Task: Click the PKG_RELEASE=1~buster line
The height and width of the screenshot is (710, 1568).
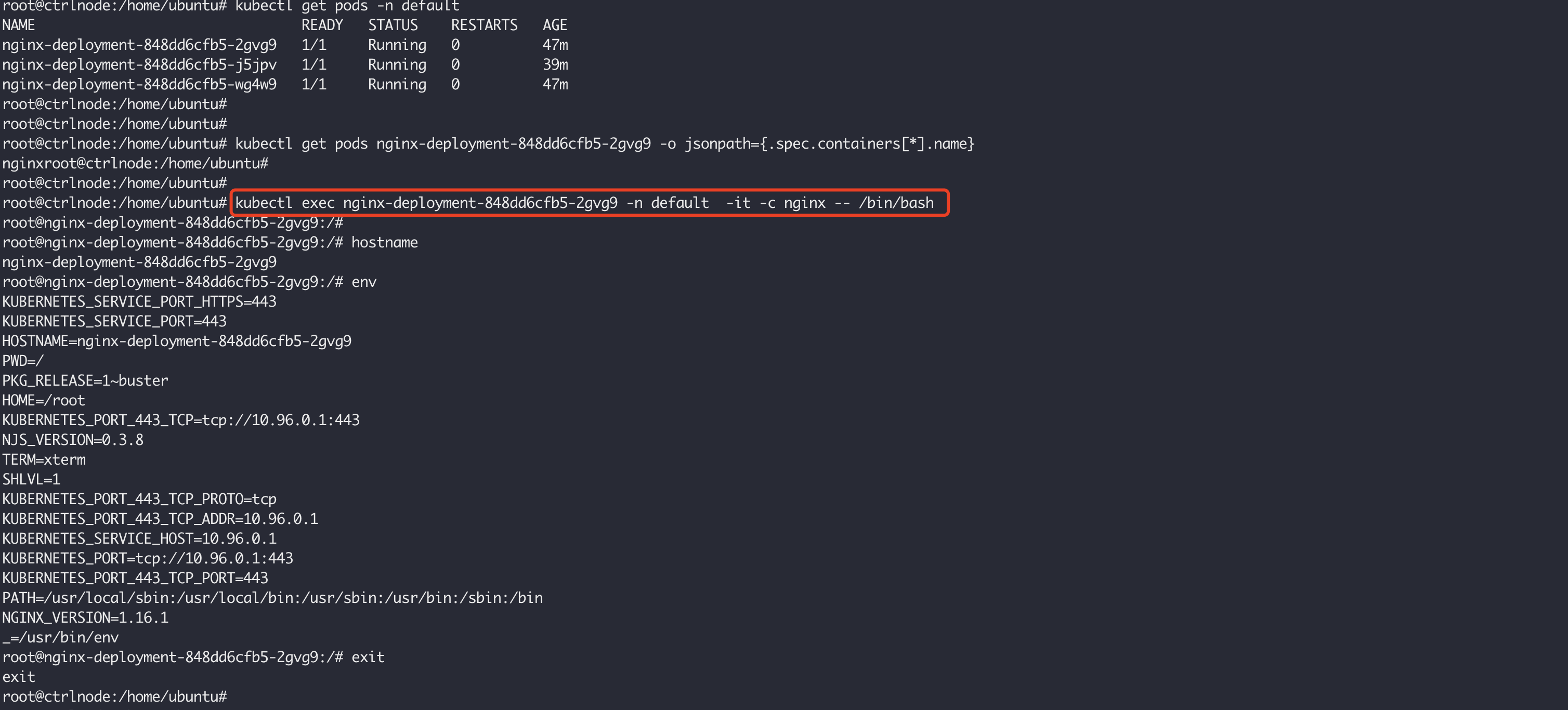Action: (x=85, y=381)
